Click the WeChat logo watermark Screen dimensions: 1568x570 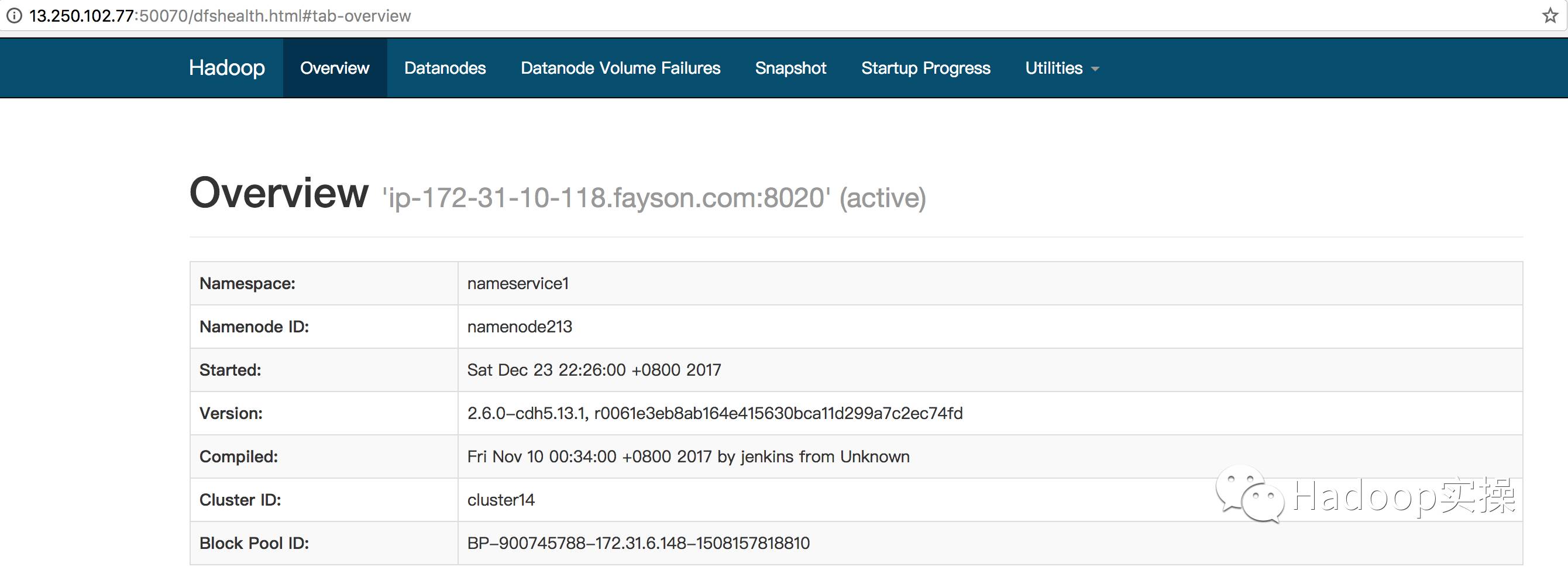tap(1249, 495)
